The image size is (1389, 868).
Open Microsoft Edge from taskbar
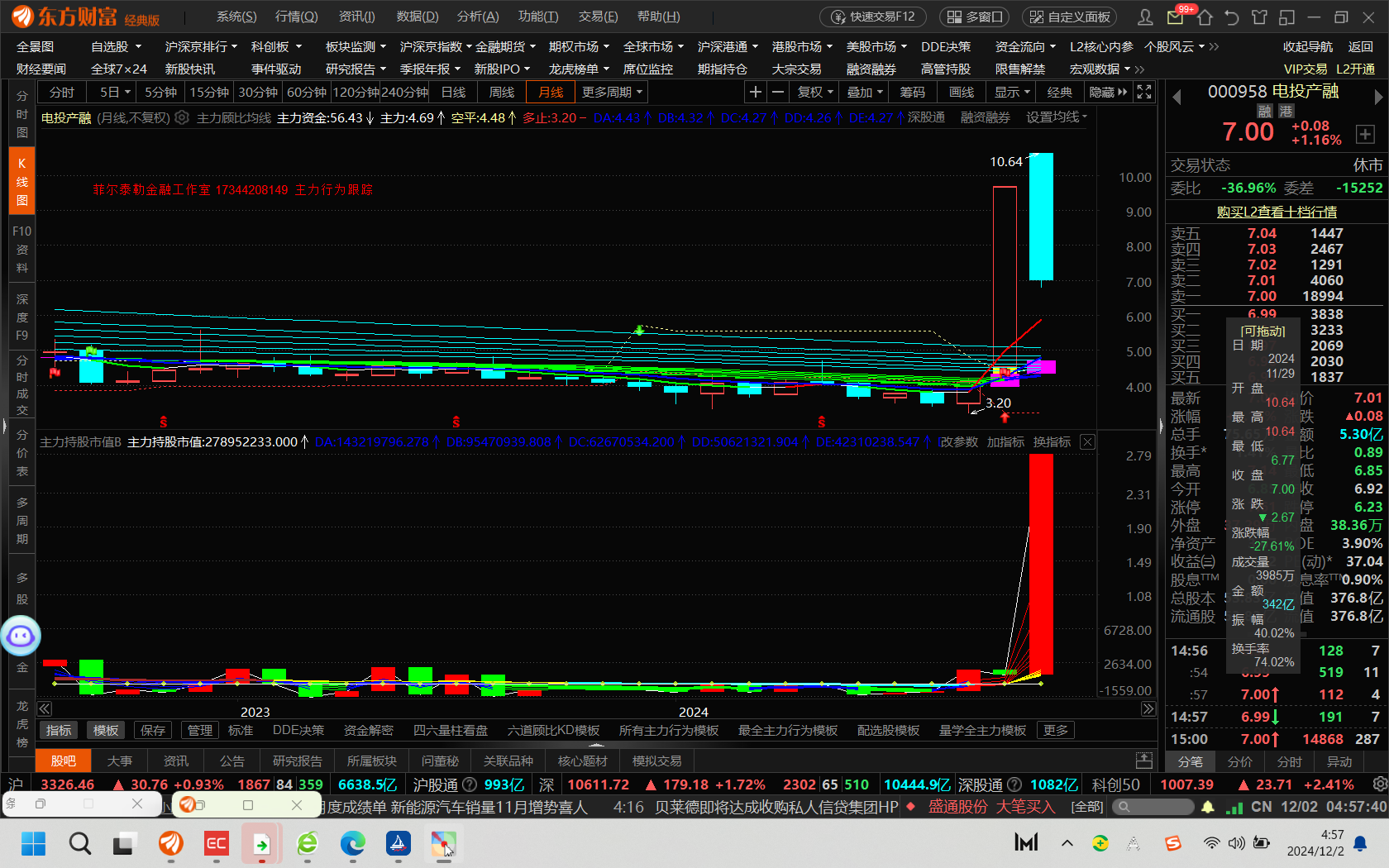(x=353, y=844)
